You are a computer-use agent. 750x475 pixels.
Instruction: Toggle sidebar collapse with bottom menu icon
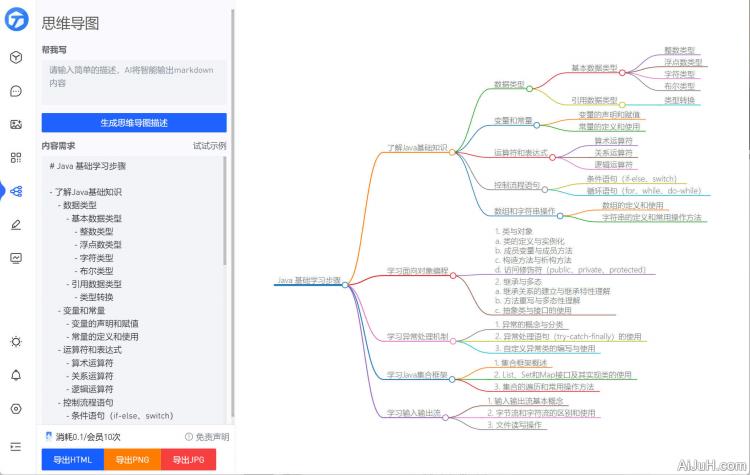(16, 446)
